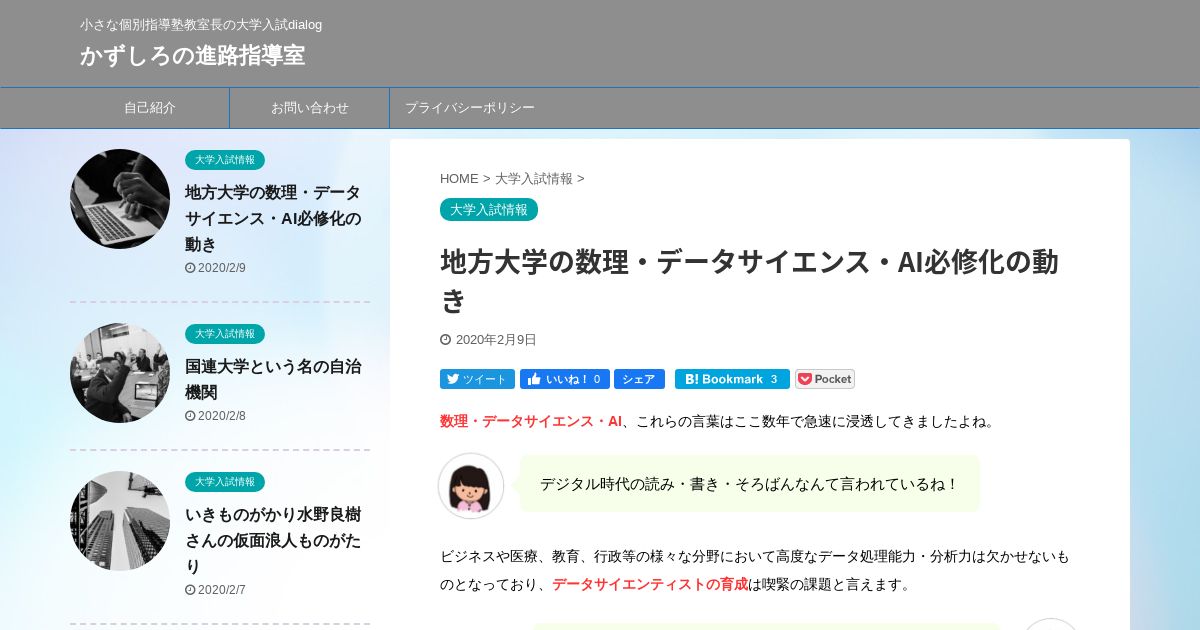The width and height of the screenshot is (1200, 630).
Task: Go to site title かずしろの進路指導室
Action: point(193,55)
